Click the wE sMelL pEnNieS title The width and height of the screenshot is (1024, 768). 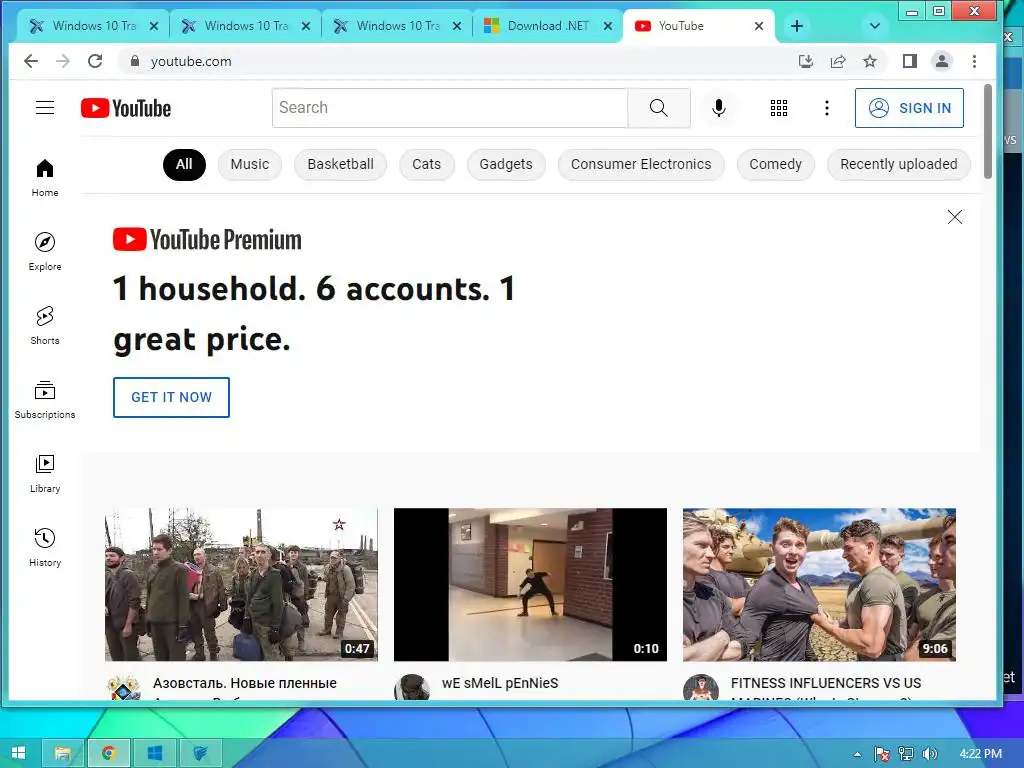pyautogui.click(x=500, y=683)
